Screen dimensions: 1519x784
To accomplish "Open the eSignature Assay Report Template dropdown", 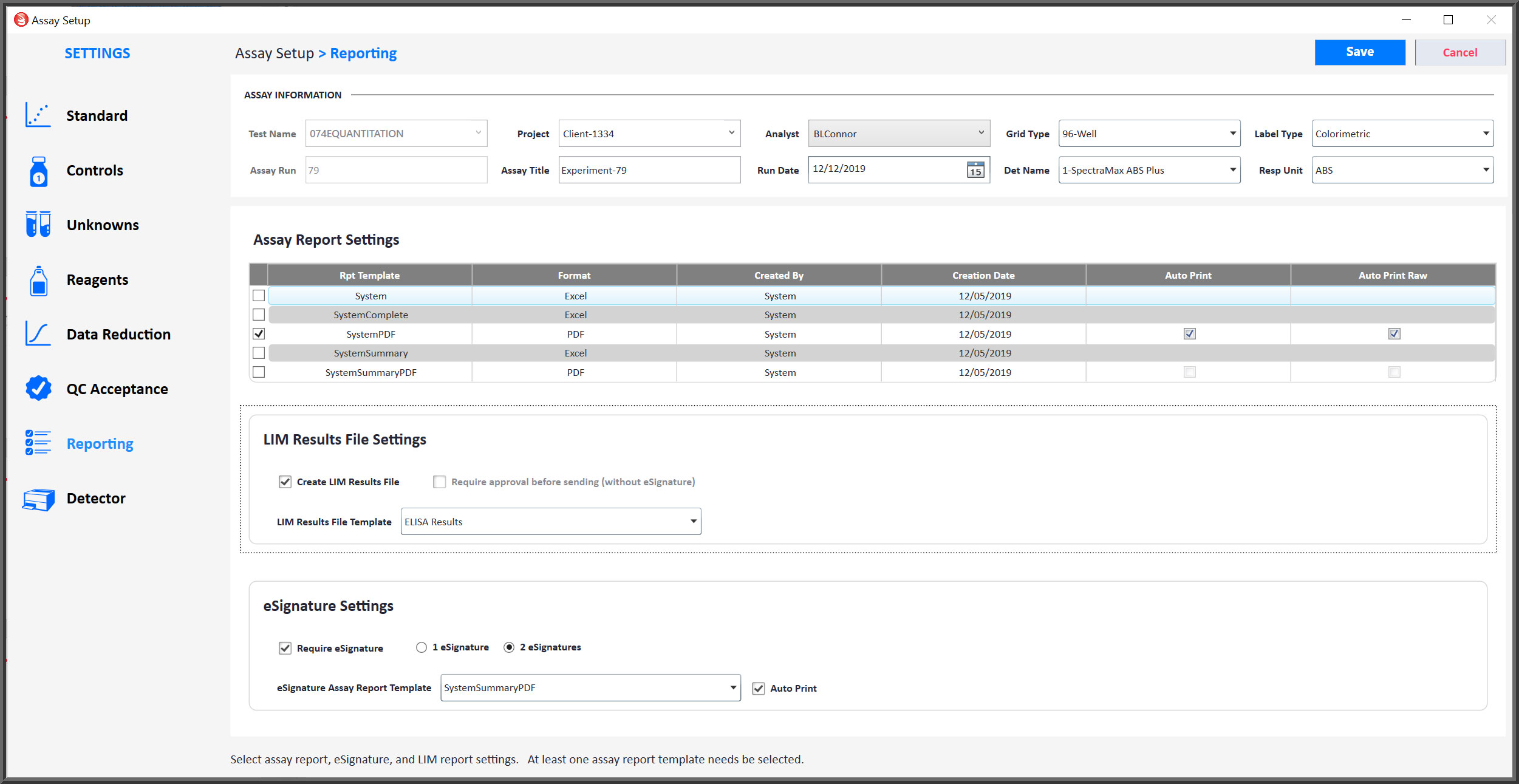I will coord(590,688).
